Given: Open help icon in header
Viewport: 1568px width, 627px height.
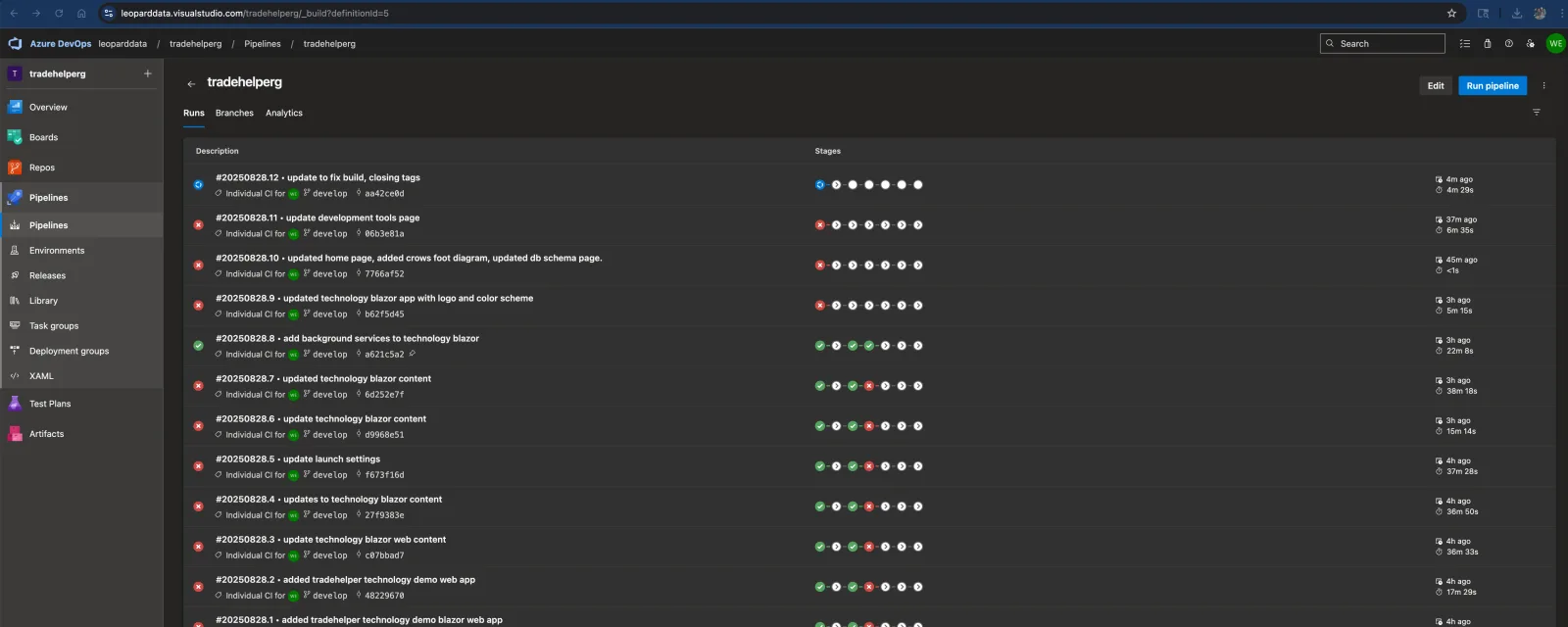Looking at the screenshot, I should click(1508, 43).
